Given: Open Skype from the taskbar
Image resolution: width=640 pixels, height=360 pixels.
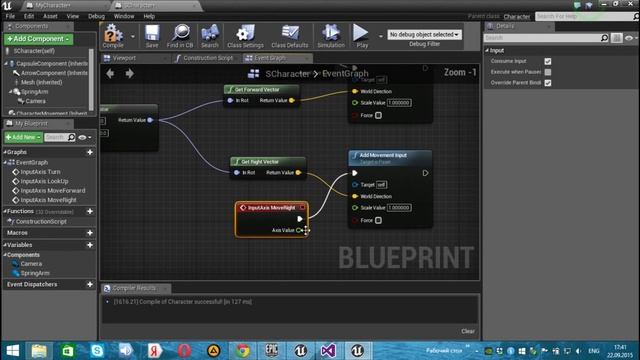Looking at the screenshot, I should pyautogui.click(x=97, y=351).
